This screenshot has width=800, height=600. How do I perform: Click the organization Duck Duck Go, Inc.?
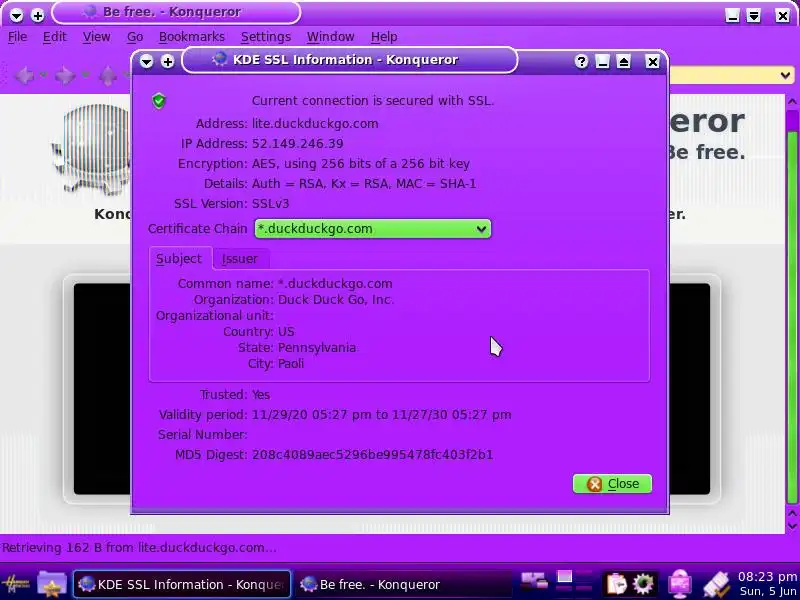(336, 299)
